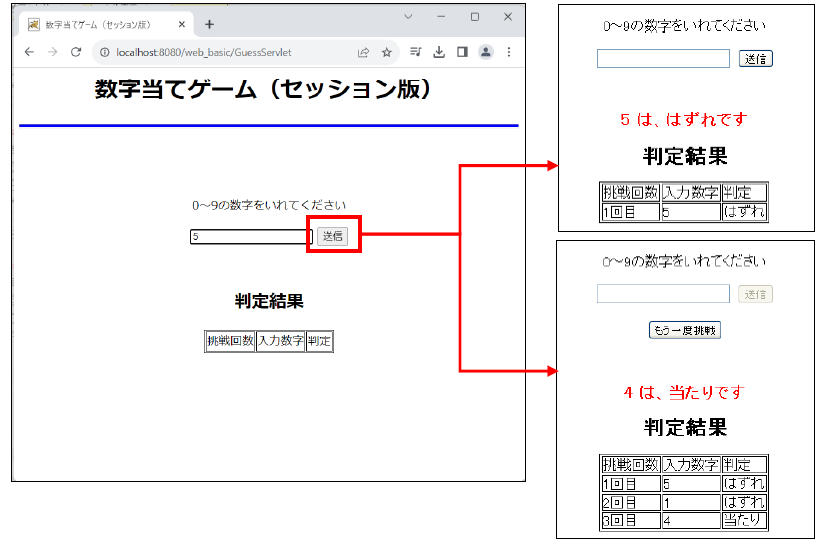Screen dimensions: 818x541
Task: Open the downloads icon in toolbar
Action: (x=438, y=52)
